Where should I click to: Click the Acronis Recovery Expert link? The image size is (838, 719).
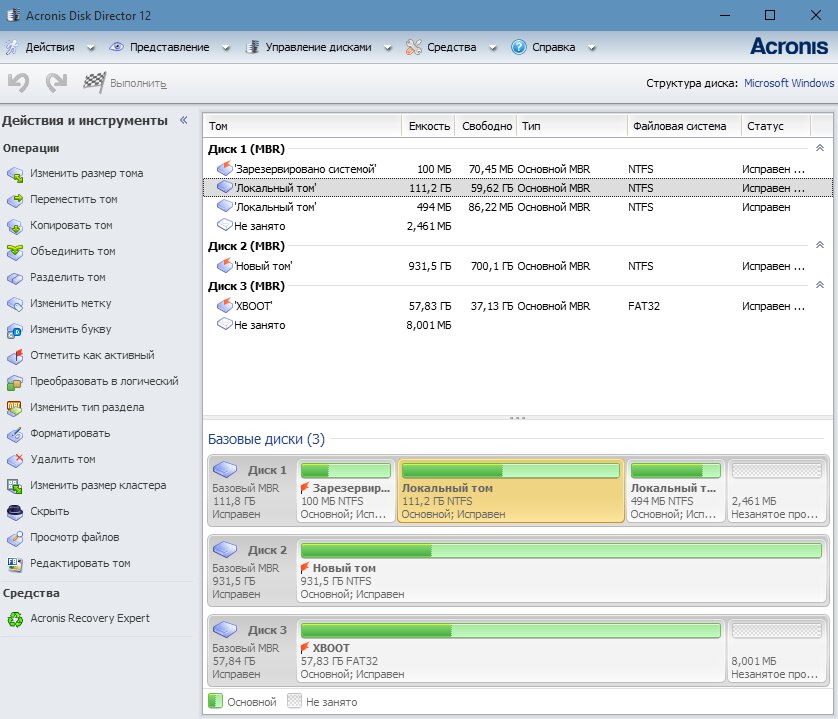click(90, 618)
